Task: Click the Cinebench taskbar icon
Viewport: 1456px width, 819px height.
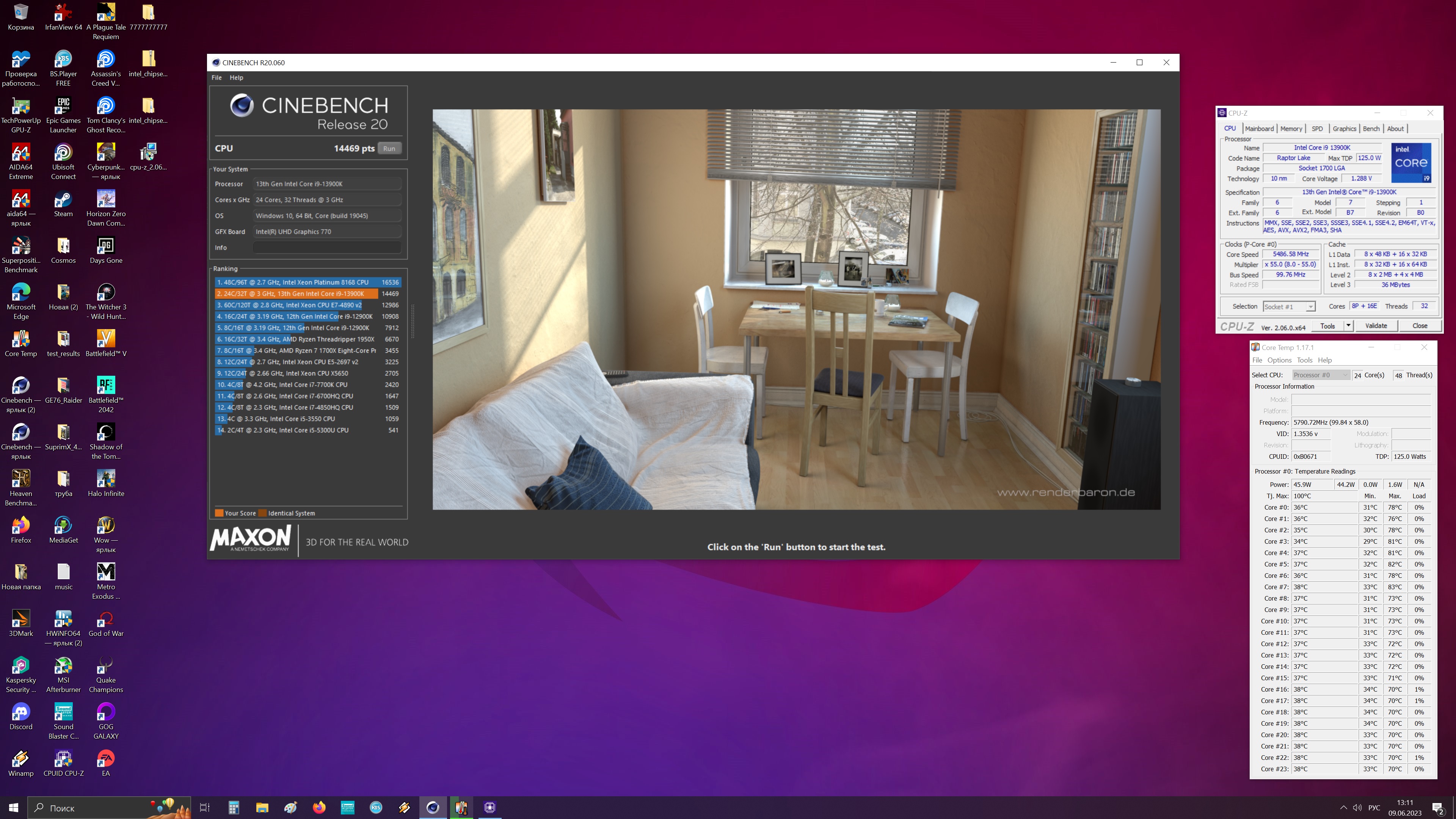Action: click(x=433, y=807)
